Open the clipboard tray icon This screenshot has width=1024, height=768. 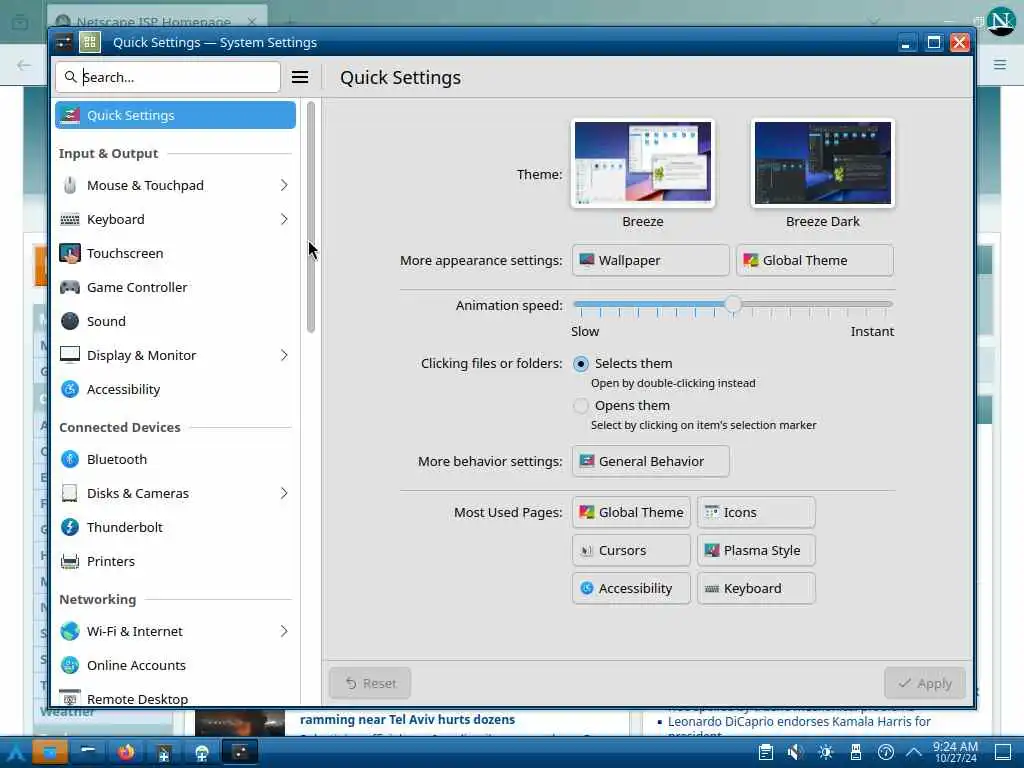point(766,752)
